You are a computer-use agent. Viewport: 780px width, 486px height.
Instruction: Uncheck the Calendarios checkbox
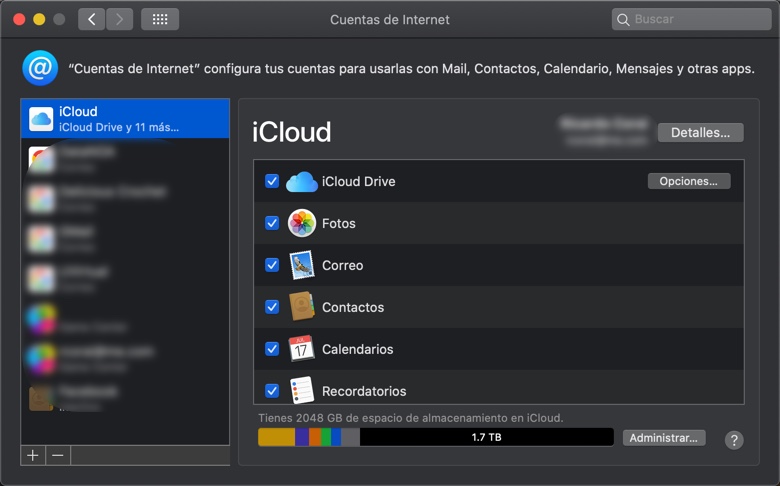coord(272,349)
